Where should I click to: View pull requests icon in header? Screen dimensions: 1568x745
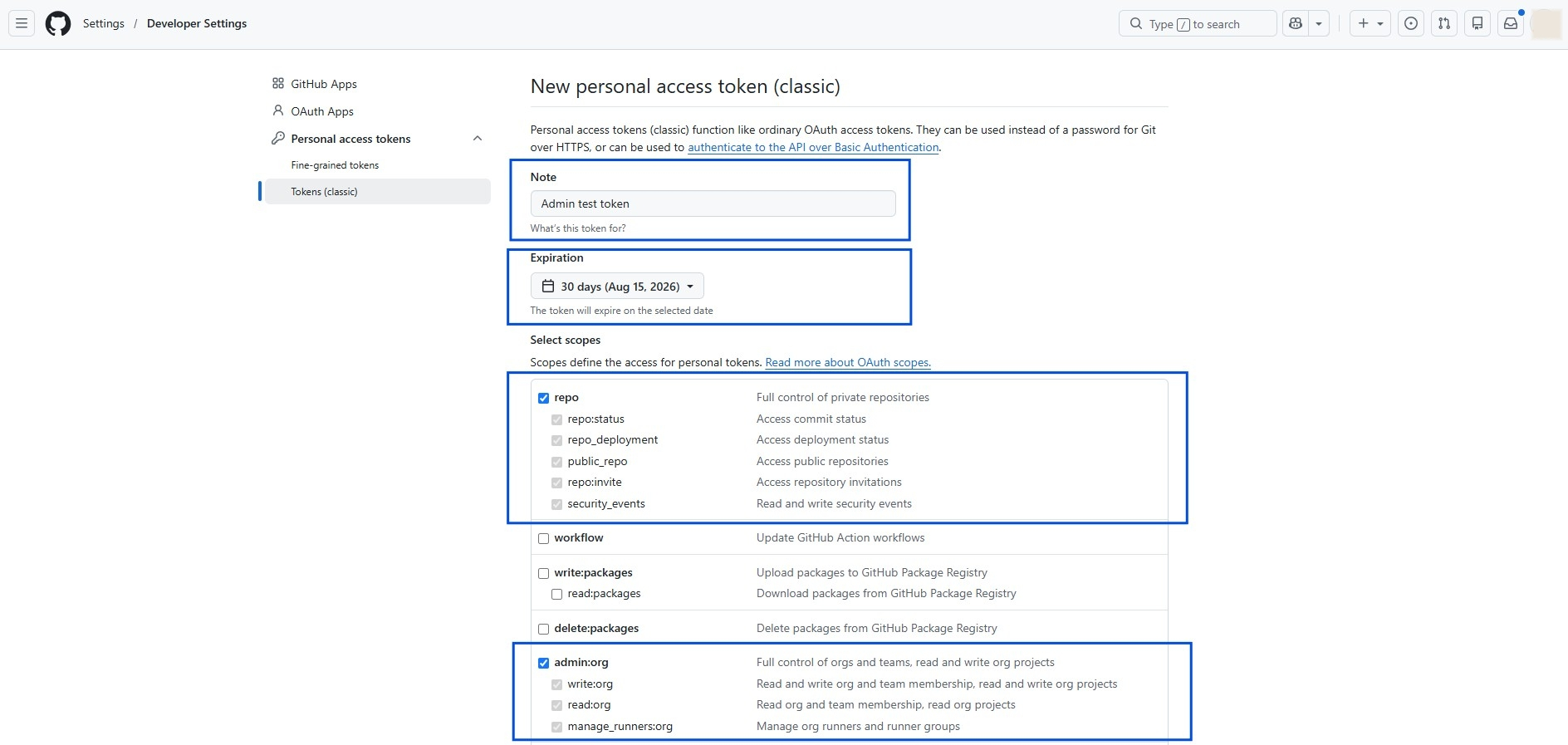(1444, 23)
